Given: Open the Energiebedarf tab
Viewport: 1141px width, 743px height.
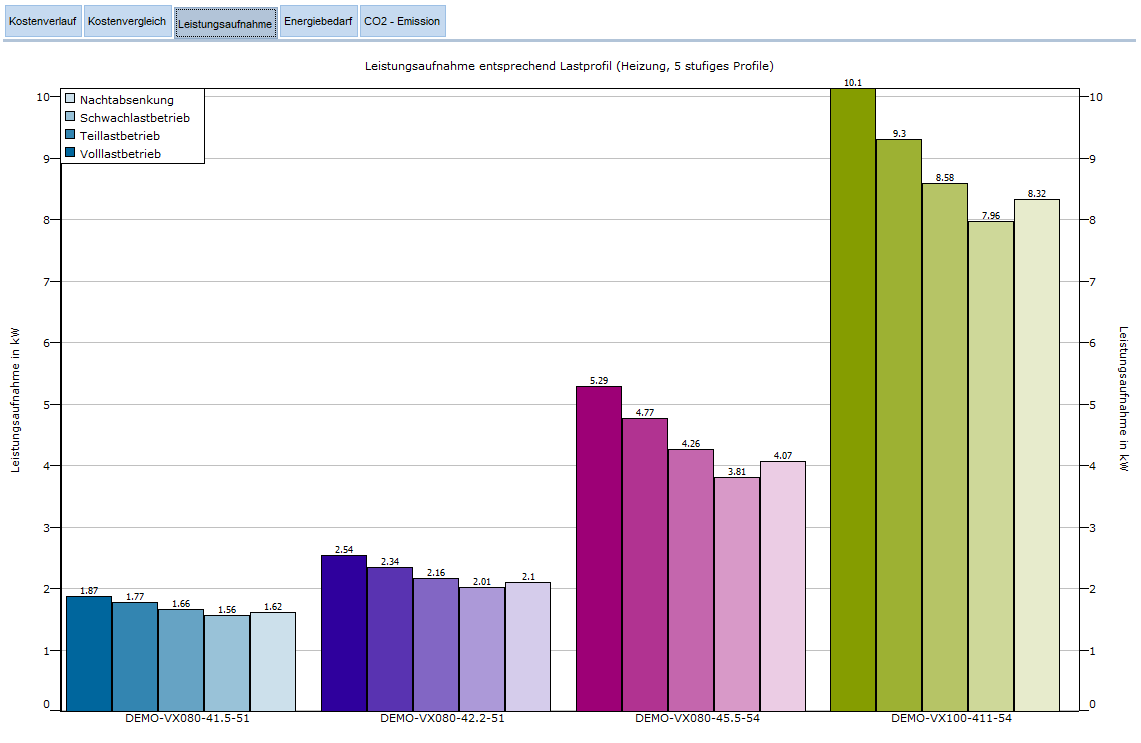Looking at the screenshot, I should point(318,21).
